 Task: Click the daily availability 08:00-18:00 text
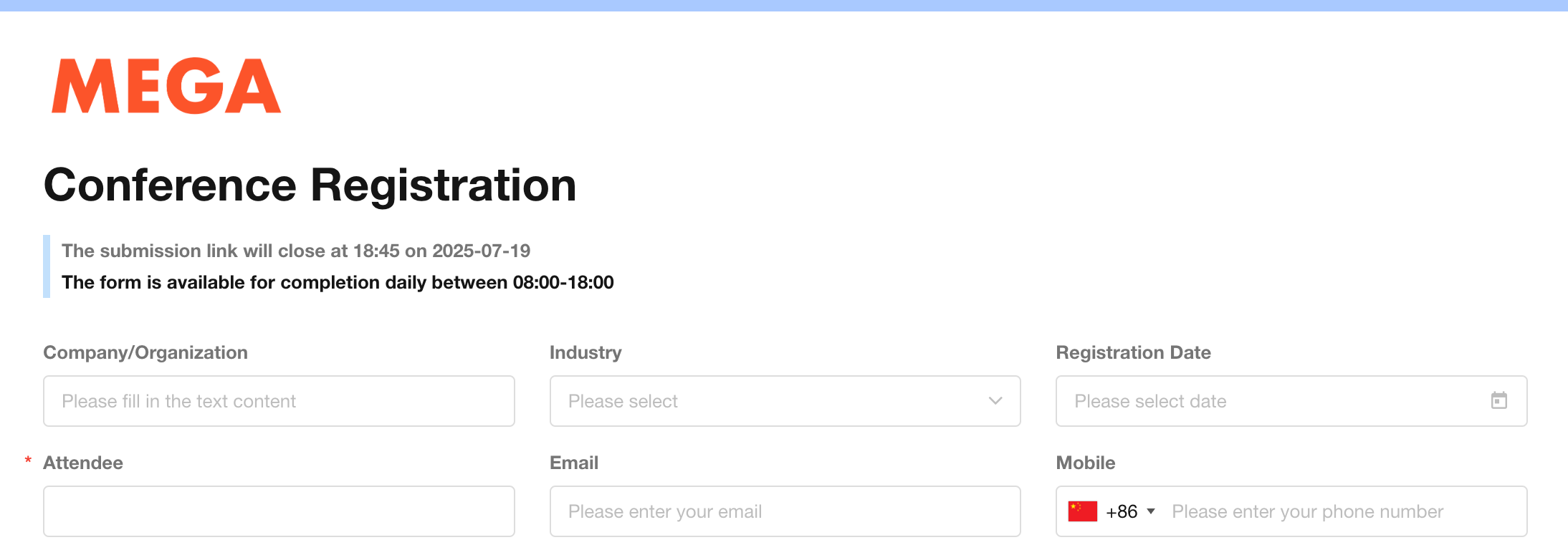point(338,282)
